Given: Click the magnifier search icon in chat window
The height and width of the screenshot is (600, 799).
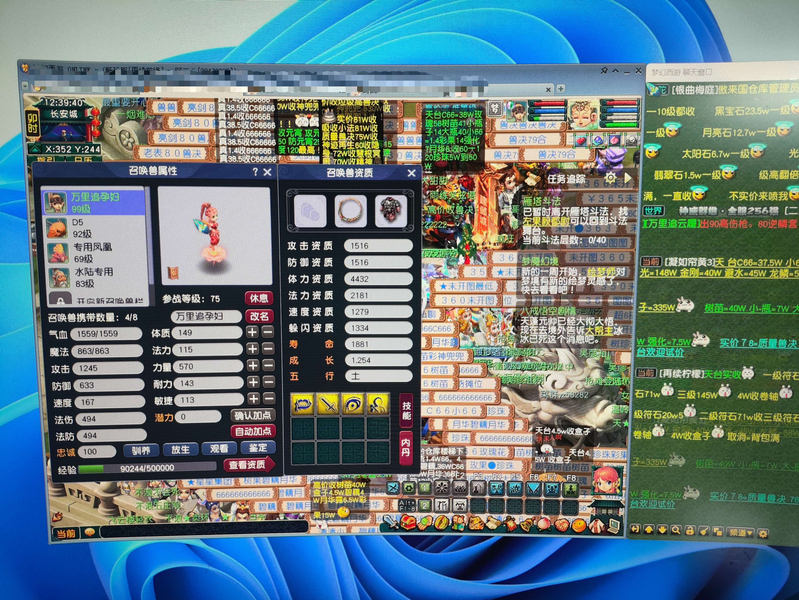Looking at the screenshot, I should tap(676, 530).
